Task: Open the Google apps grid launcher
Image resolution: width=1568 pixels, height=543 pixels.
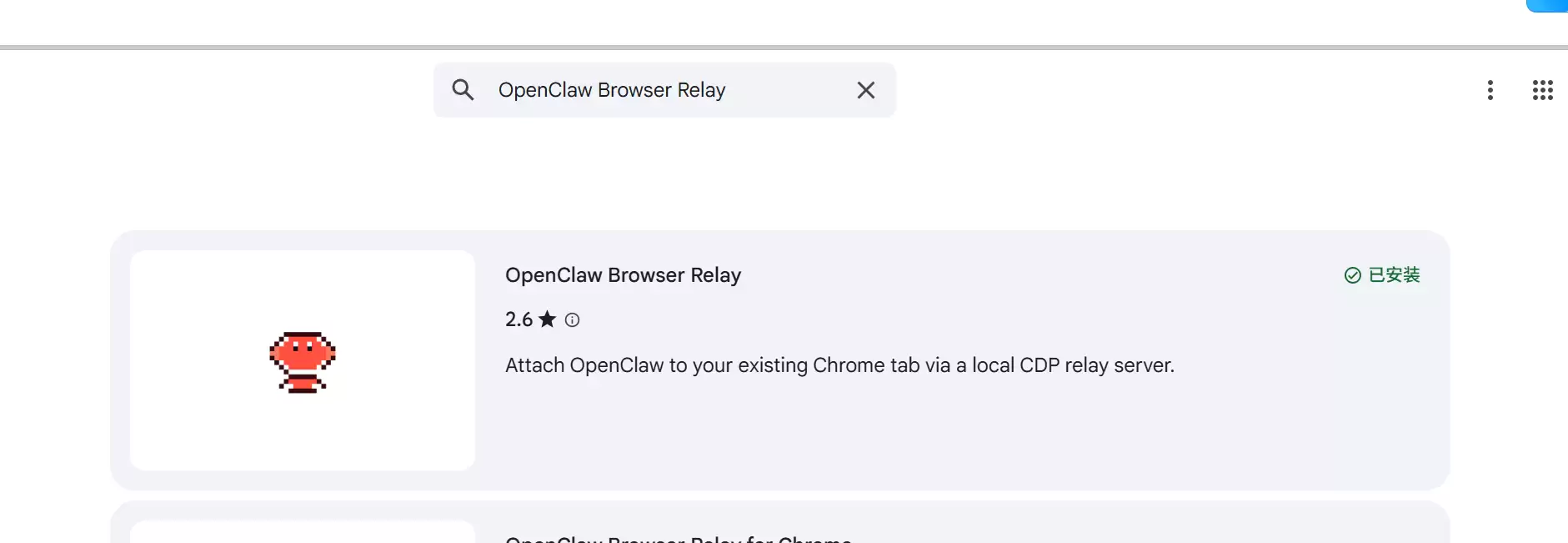Action: pyautogui.click(x=1542, y=90)
